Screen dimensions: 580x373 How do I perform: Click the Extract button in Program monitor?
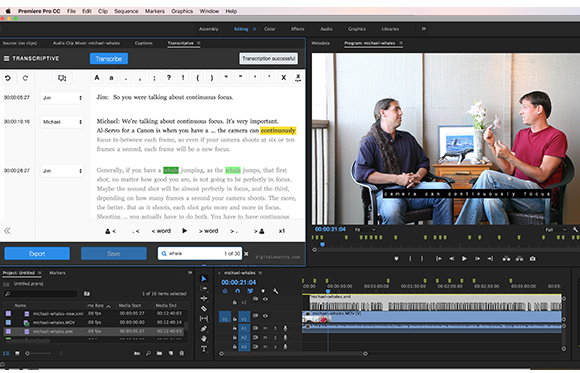pos(519,259)
